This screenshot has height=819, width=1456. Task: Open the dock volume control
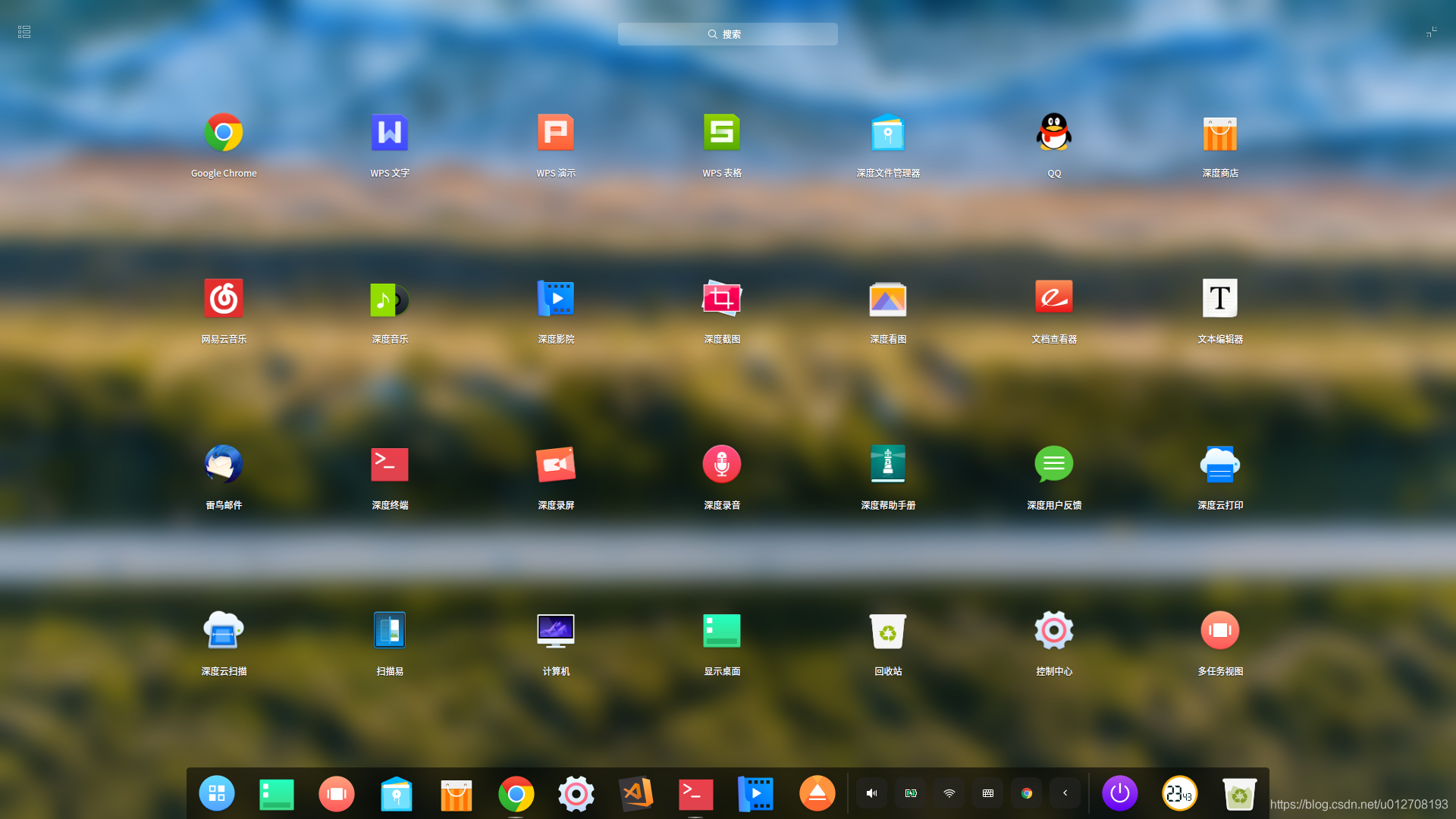tap(871, 793)
